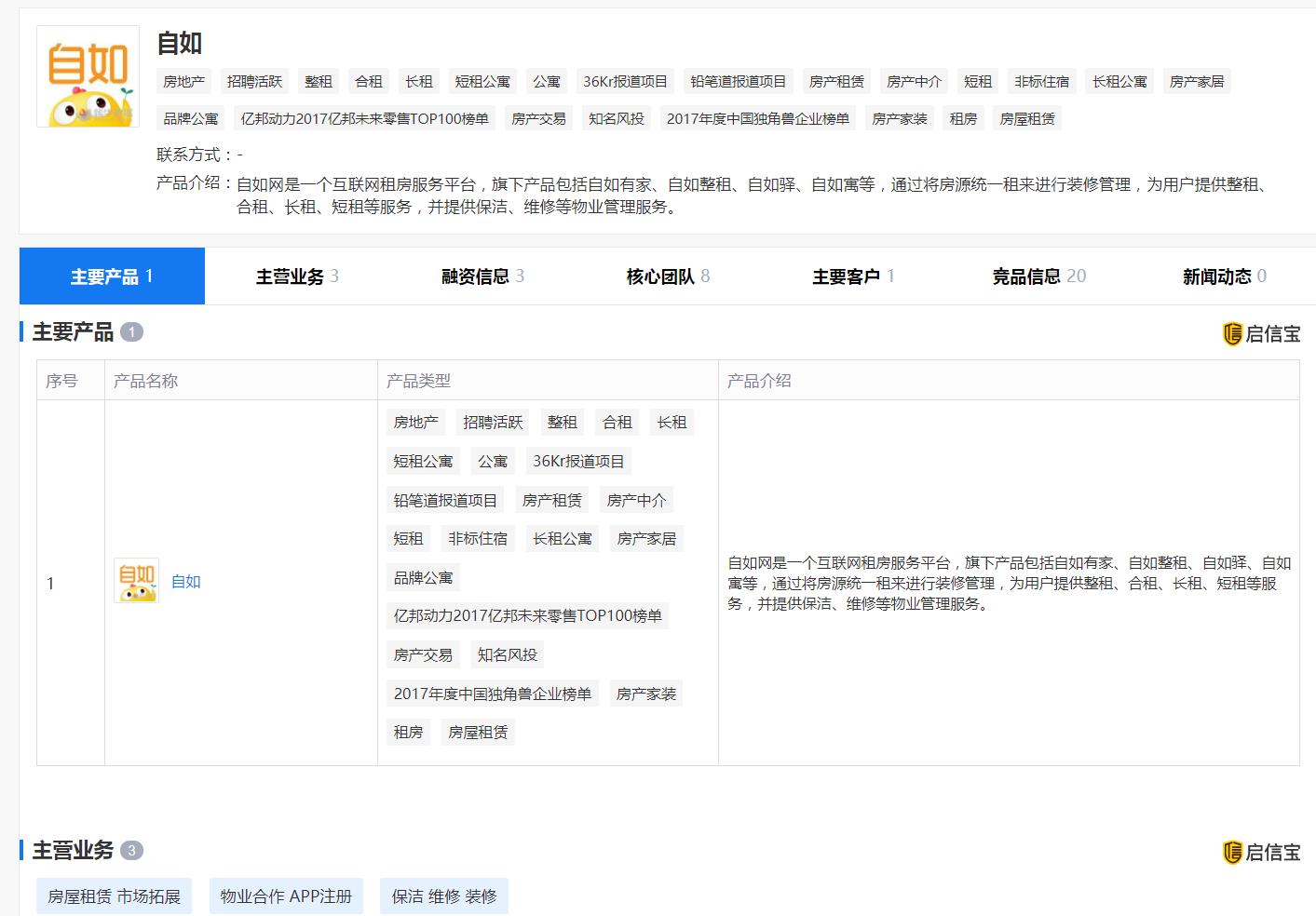Open header tag 铅笔道报道项目
This screenshot has width=1316, height=916.
(739, 82)
